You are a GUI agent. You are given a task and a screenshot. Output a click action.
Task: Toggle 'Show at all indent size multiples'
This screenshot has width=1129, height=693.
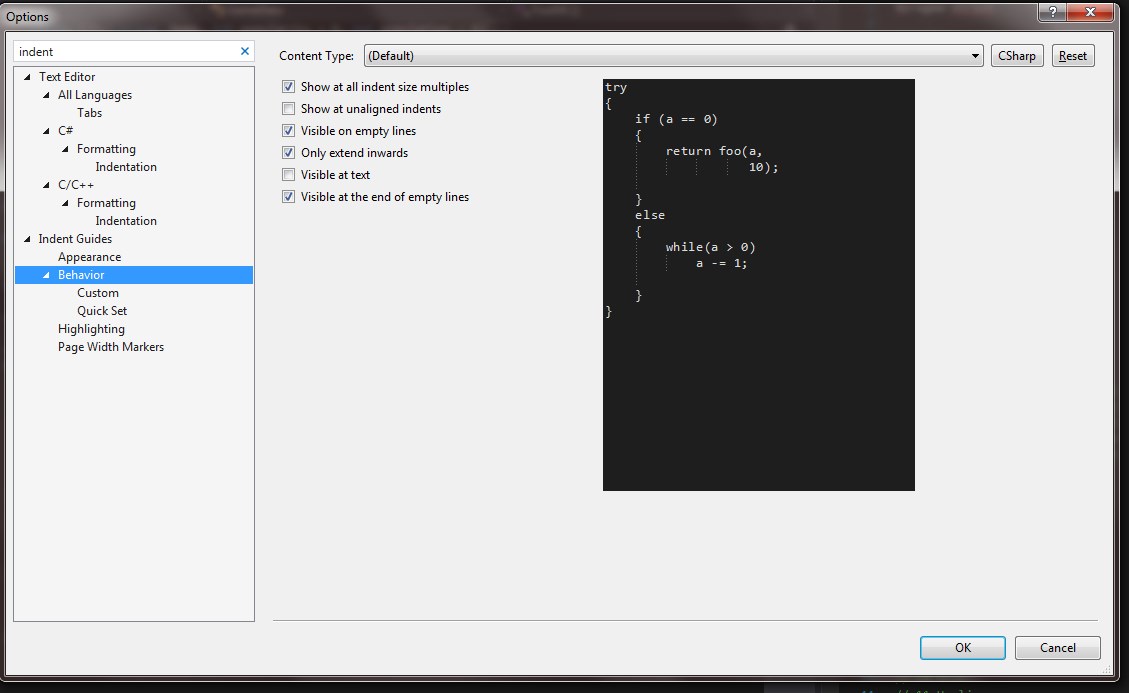pos(289,87)
